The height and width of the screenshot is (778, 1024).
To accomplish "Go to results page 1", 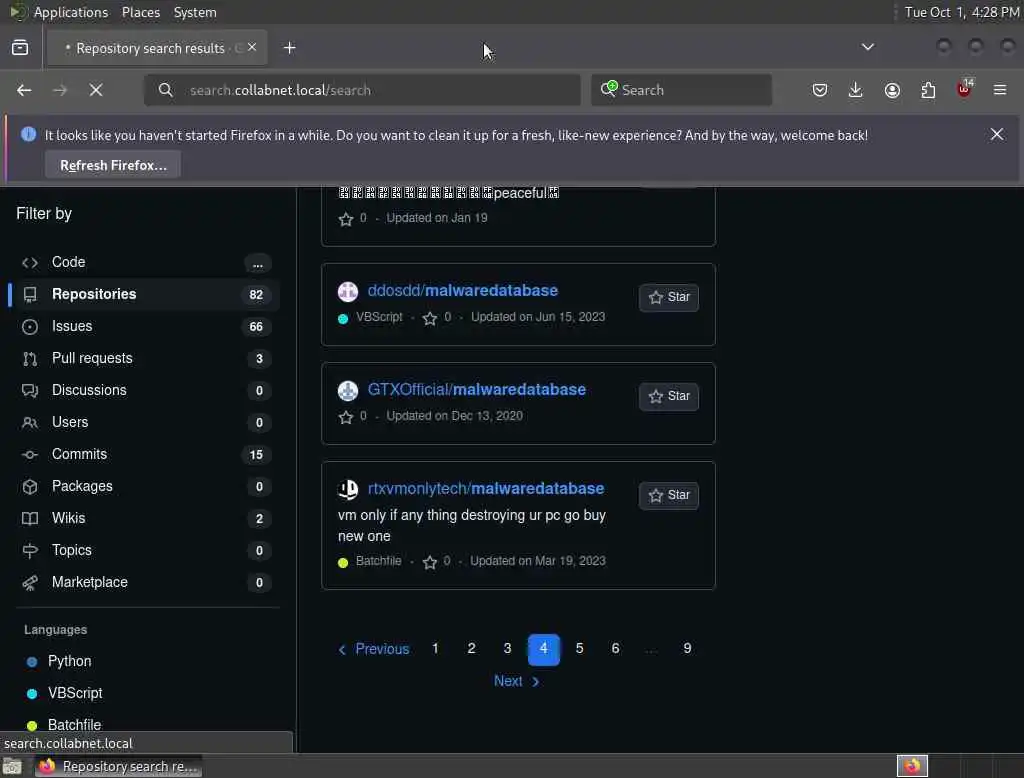I will 436,649.
